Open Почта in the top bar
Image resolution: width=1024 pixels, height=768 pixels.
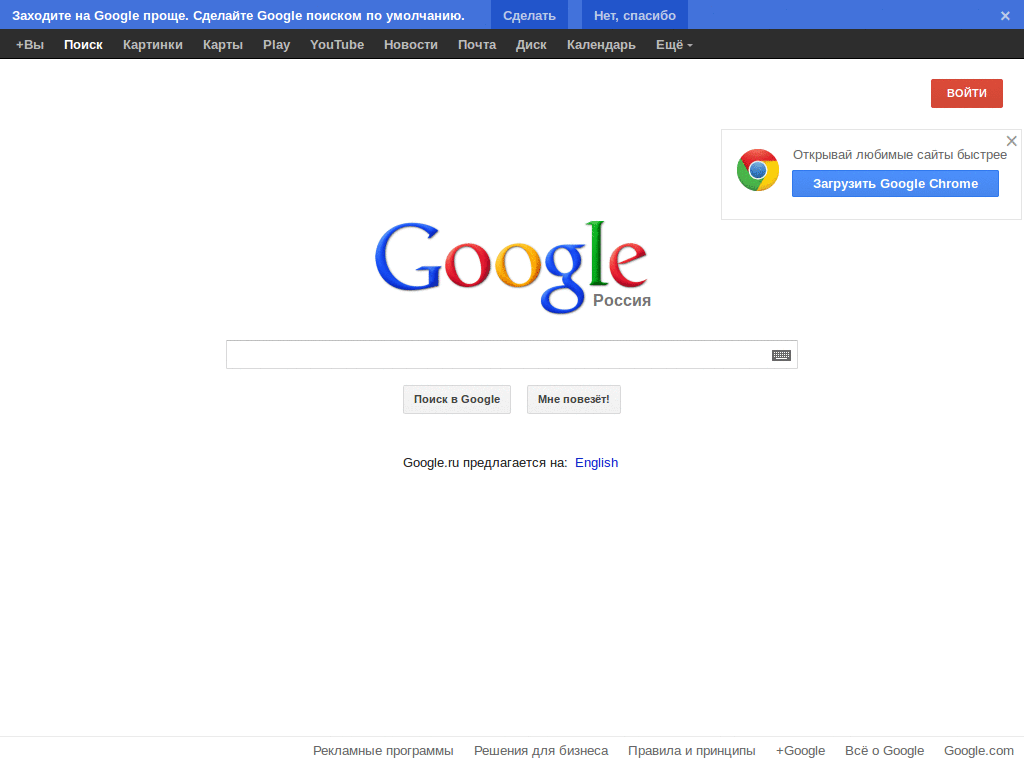tap(477, 45)
